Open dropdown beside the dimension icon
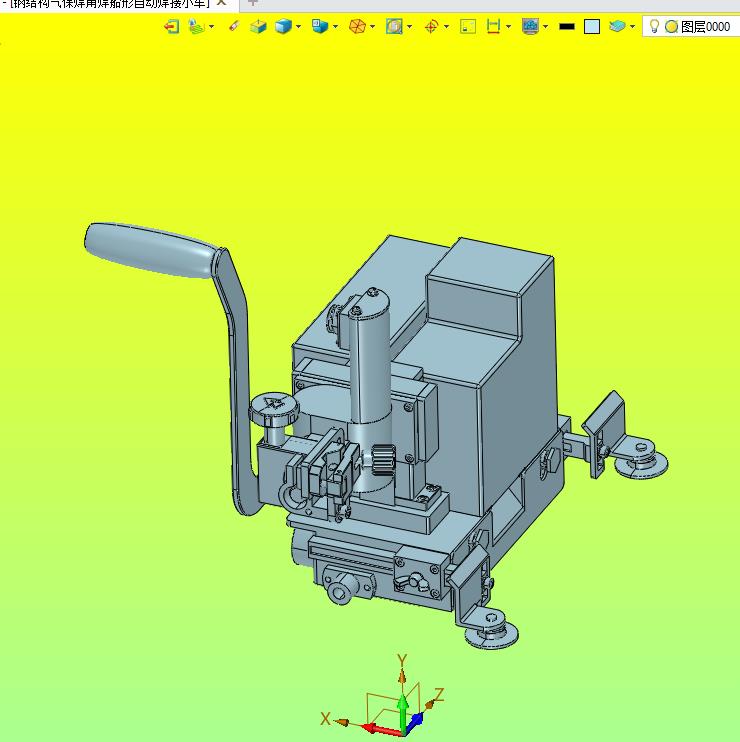The height and width of the screenshot is (742, 740). pyautogui.click(x=509, y=26)
